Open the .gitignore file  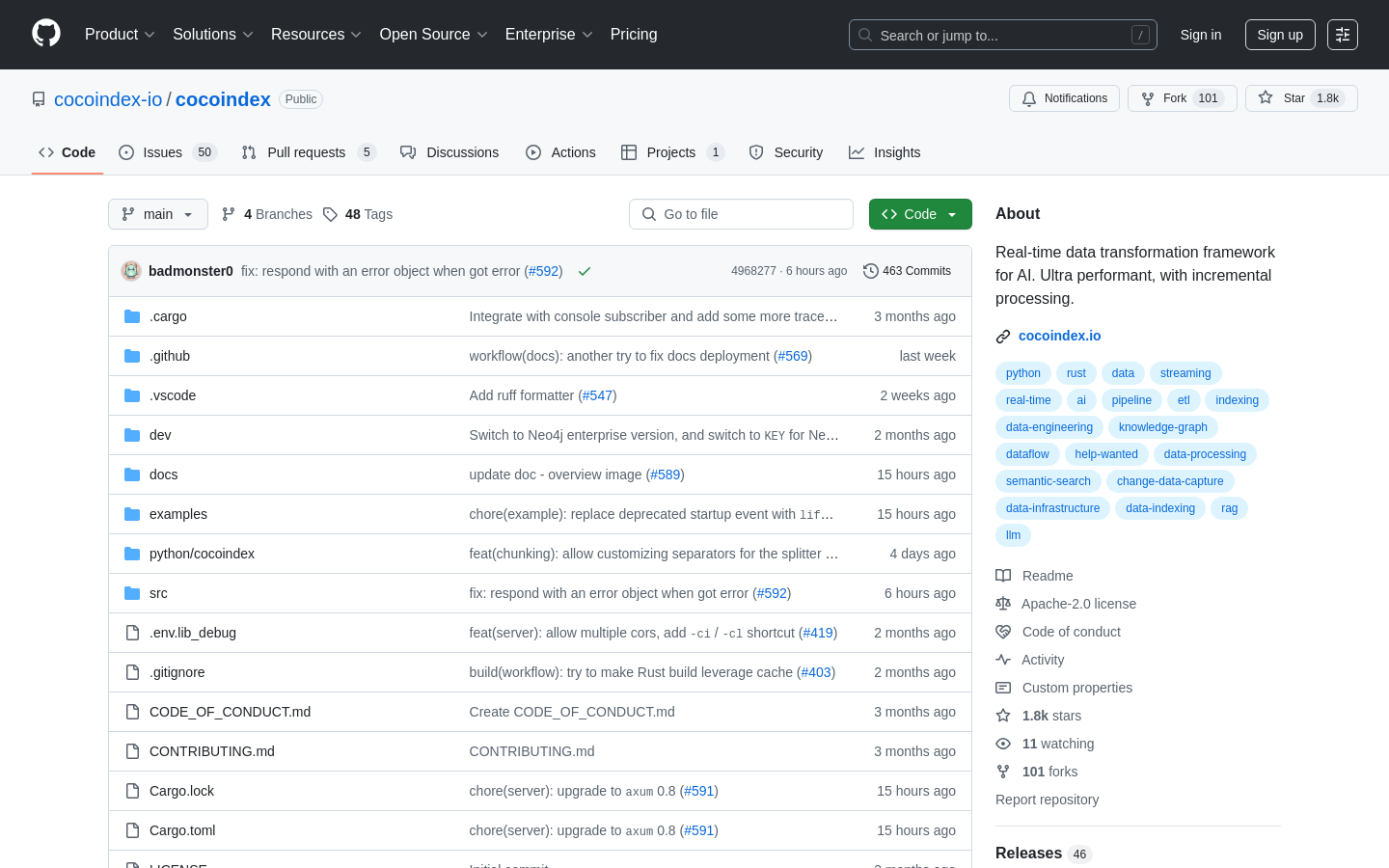177,672
